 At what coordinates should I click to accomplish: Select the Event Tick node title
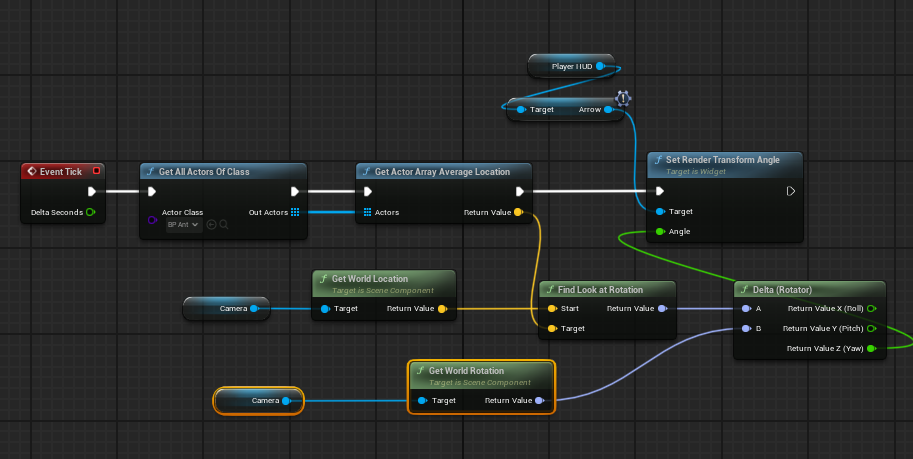63,171
